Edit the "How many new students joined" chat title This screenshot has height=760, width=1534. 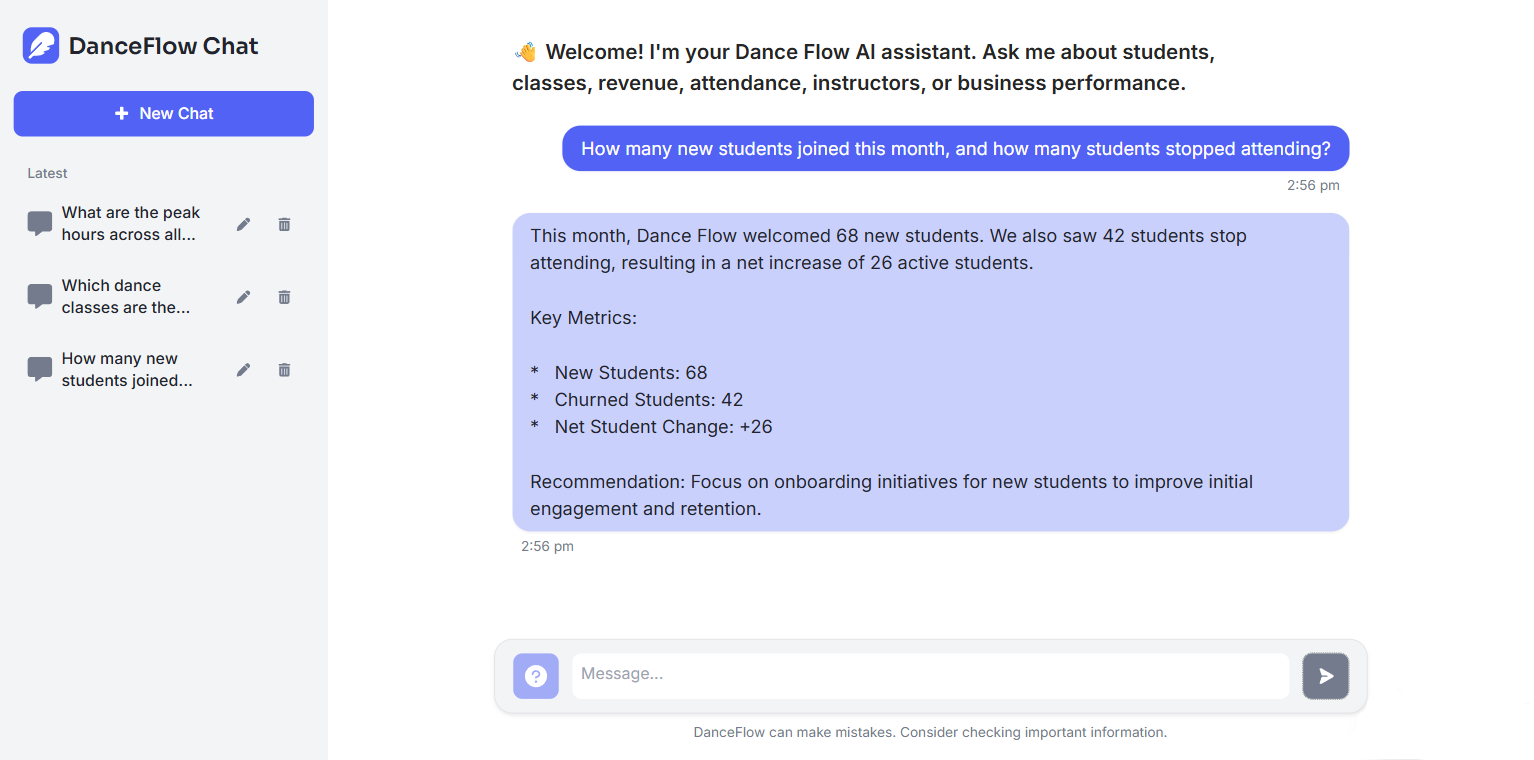243,370
